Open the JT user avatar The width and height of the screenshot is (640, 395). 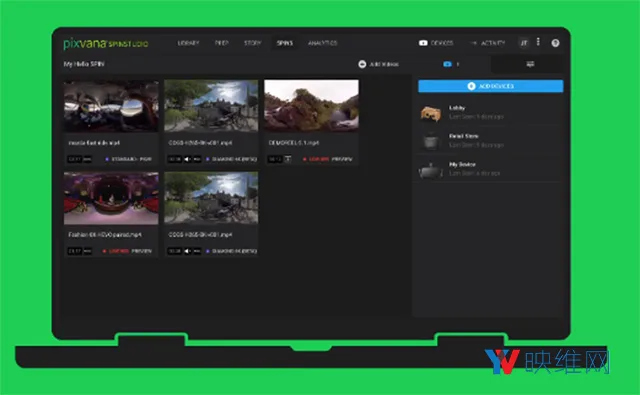tap(524, 43)
